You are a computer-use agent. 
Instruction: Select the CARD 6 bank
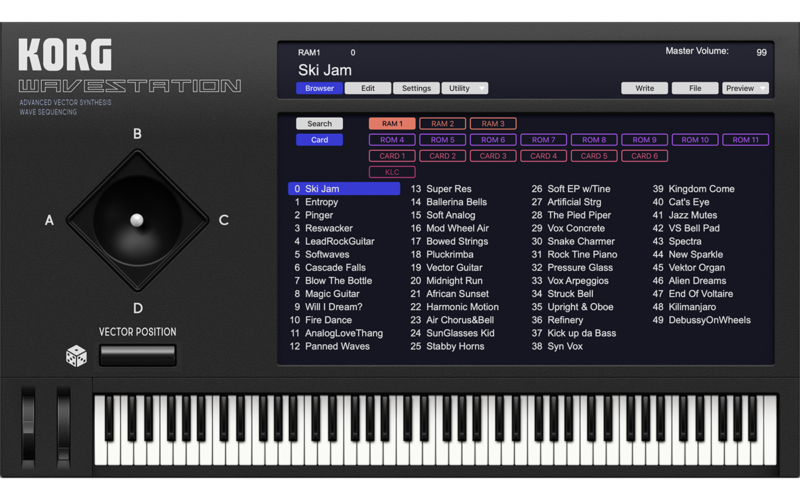pyautogui.click(x=644, y=156)
